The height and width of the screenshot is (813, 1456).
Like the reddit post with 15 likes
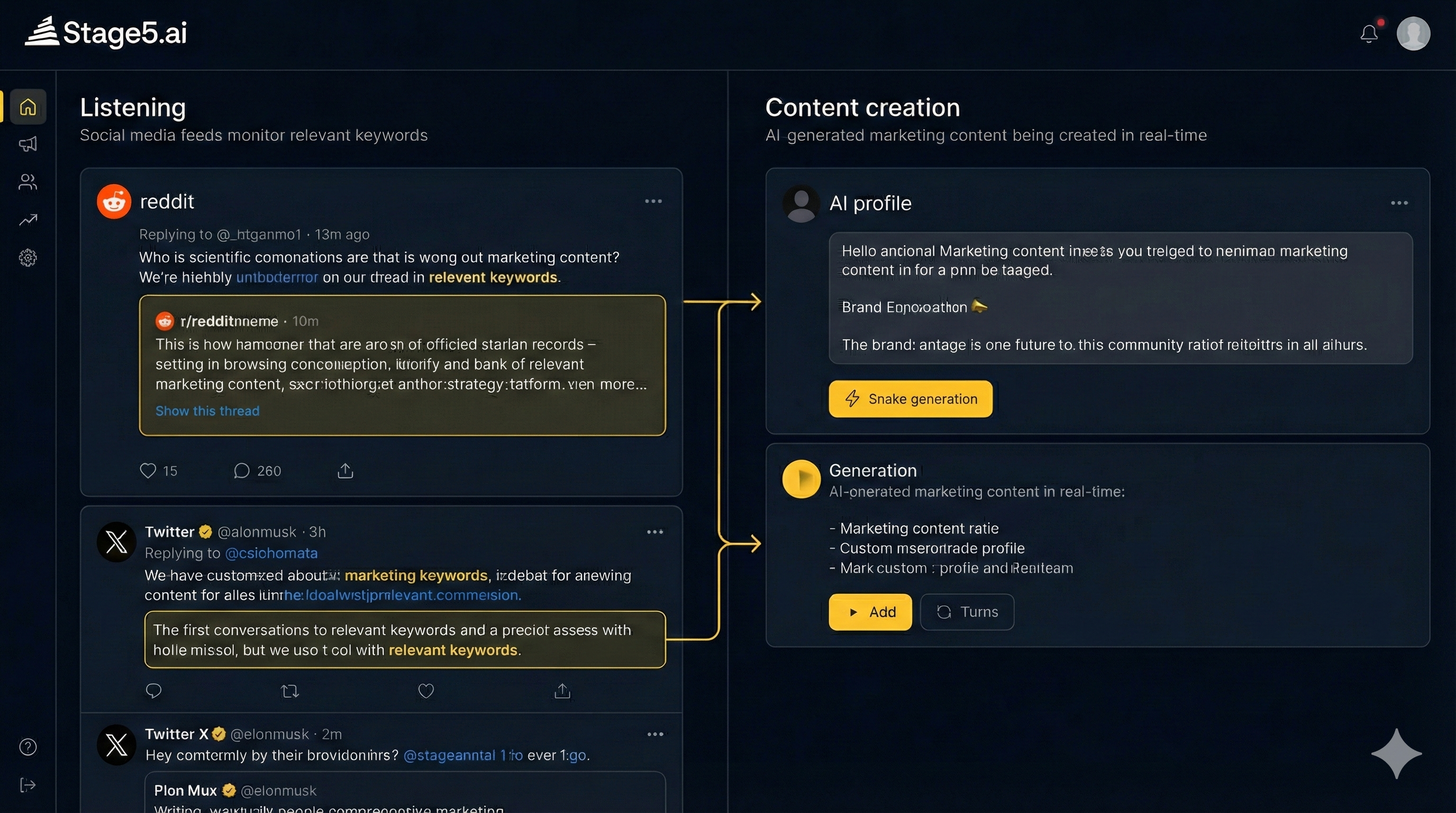[148, 471]
